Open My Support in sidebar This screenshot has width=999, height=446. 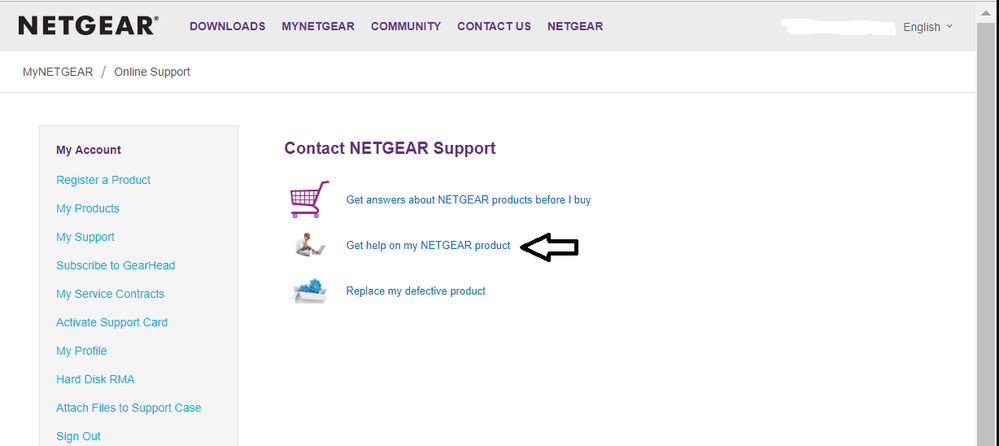click(85, 237)
